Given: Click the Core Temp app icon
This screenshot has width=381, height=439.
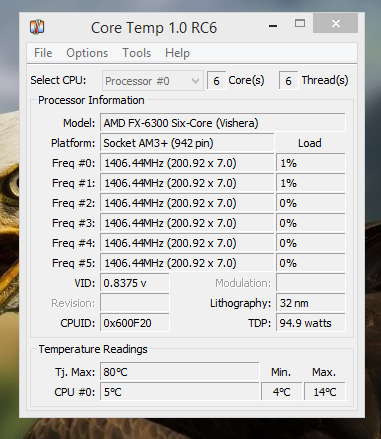Looking at the screenshot, I should pos(37,27).
